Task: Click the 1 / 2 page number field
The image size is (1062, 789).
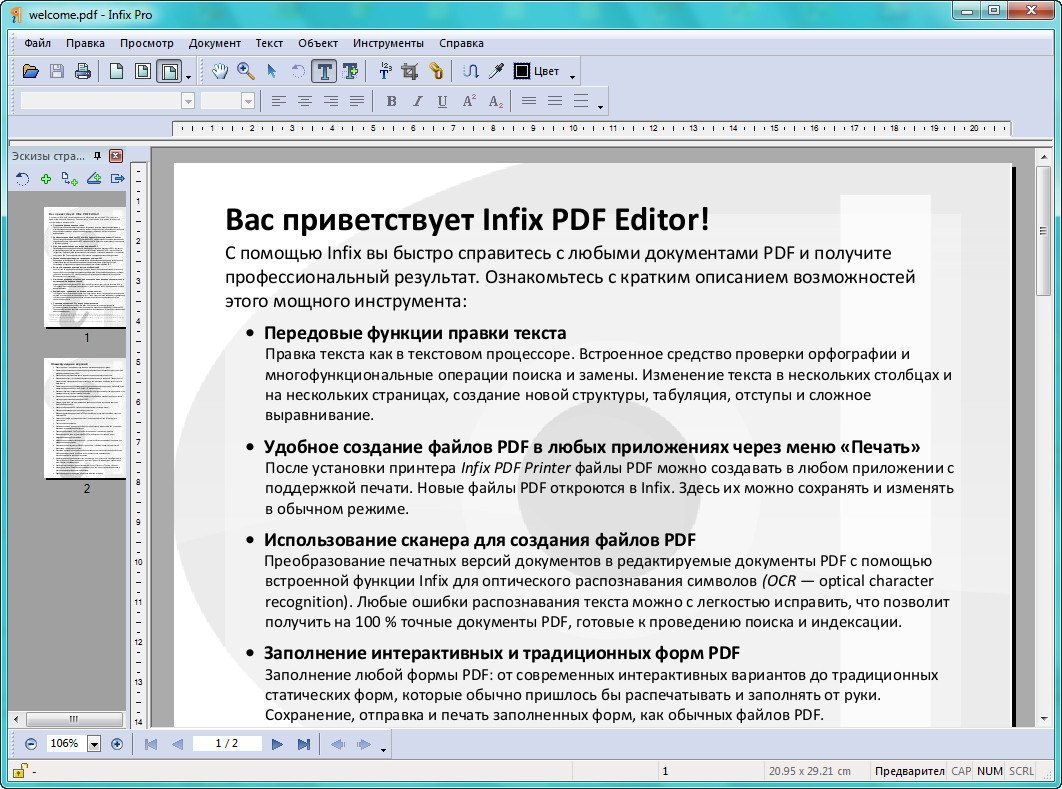Action: pos(227,743)
